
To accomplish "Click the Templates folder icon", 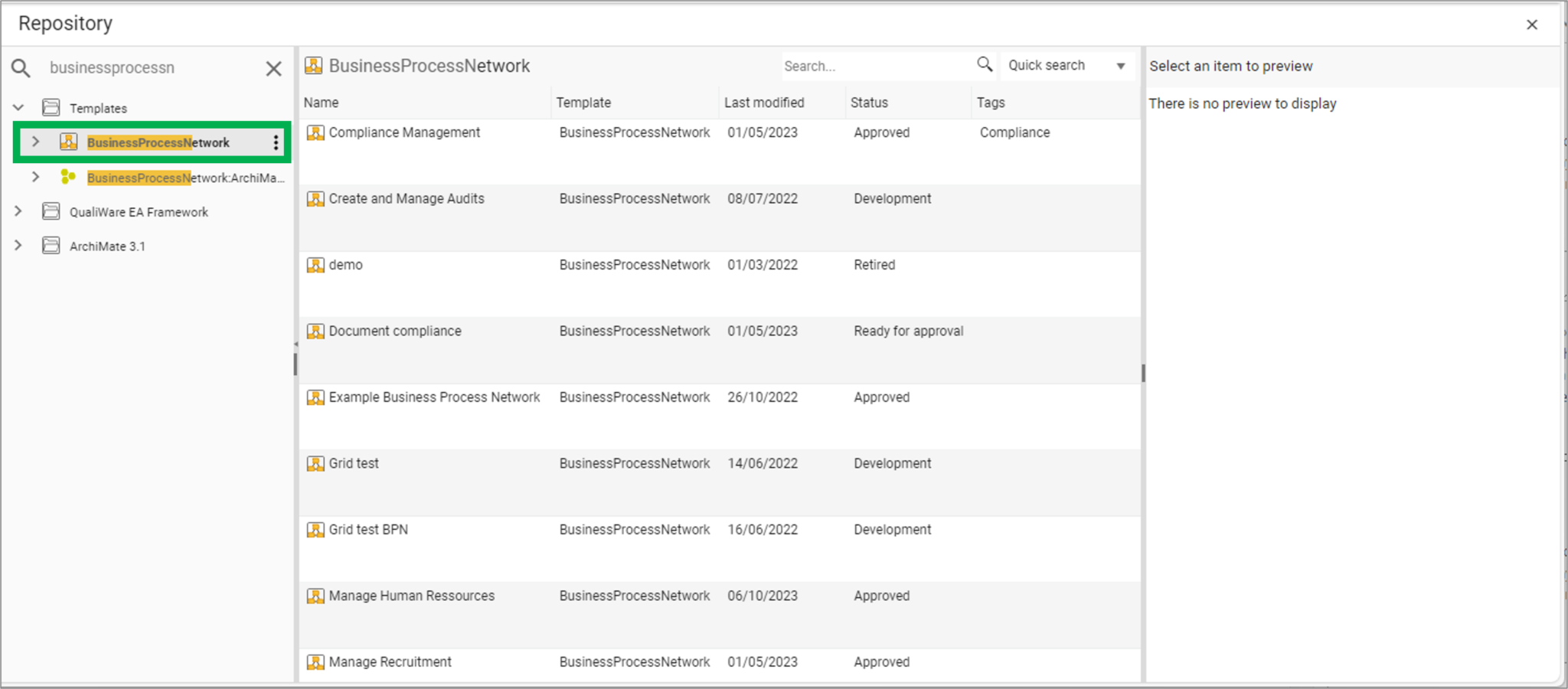I will click(51, 107).
